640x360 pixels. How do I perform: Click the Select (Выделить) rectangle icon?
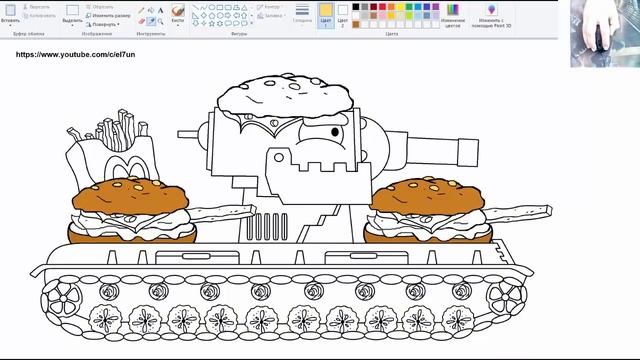(x=72, y=10)
